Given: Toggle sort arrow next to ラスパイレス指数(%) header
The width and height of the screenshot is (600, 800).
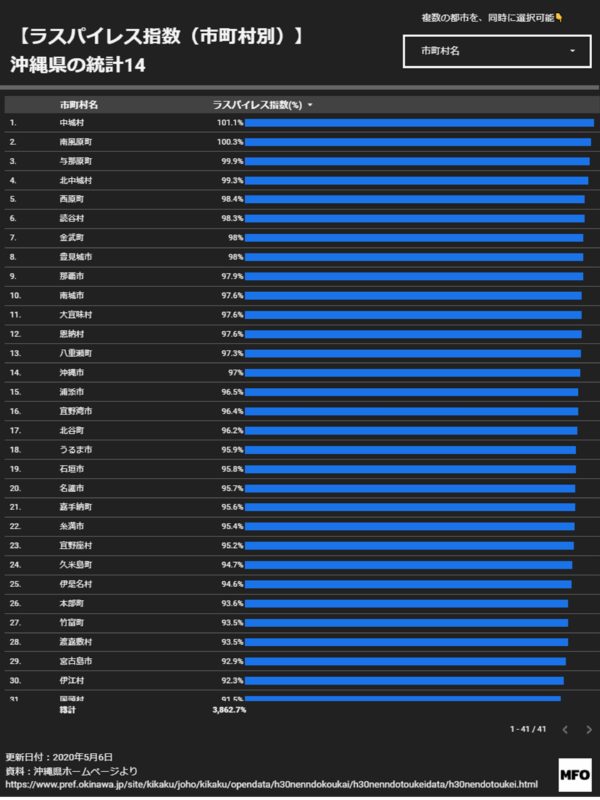Looking at the screenshot, I should click(310, 105).
